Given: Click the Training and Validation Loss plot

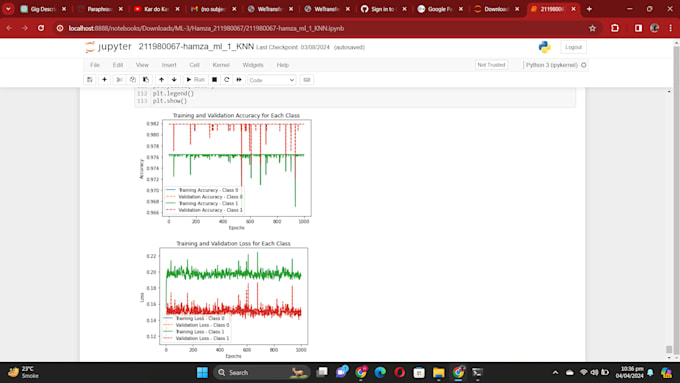Looking at the screenshot, I should click(223, 300).
